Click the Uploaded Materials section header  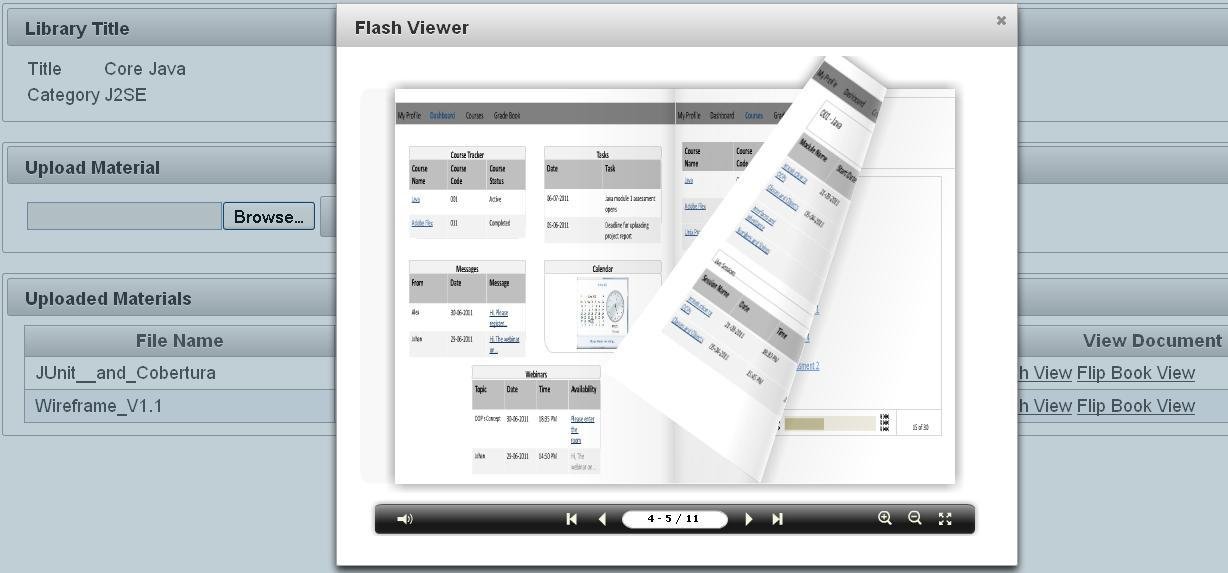coord(108,299)
